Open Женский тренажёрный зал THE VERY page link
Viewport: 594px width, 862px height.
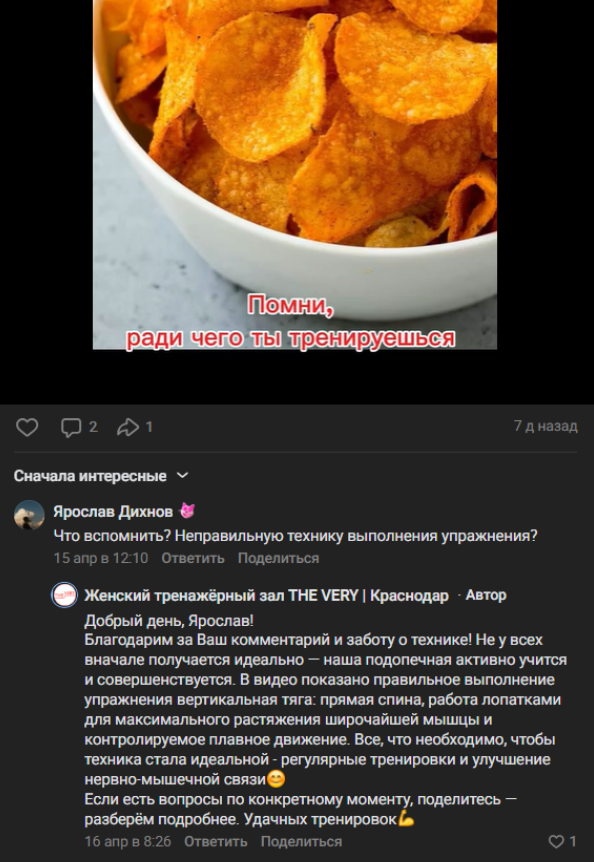[x=267, y=595]
